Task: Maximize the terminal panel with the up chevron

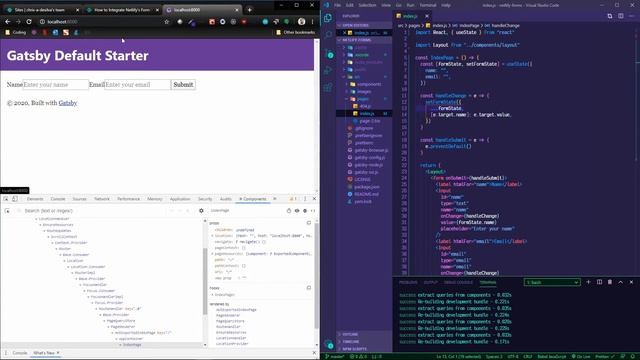Action: point(620,282)
